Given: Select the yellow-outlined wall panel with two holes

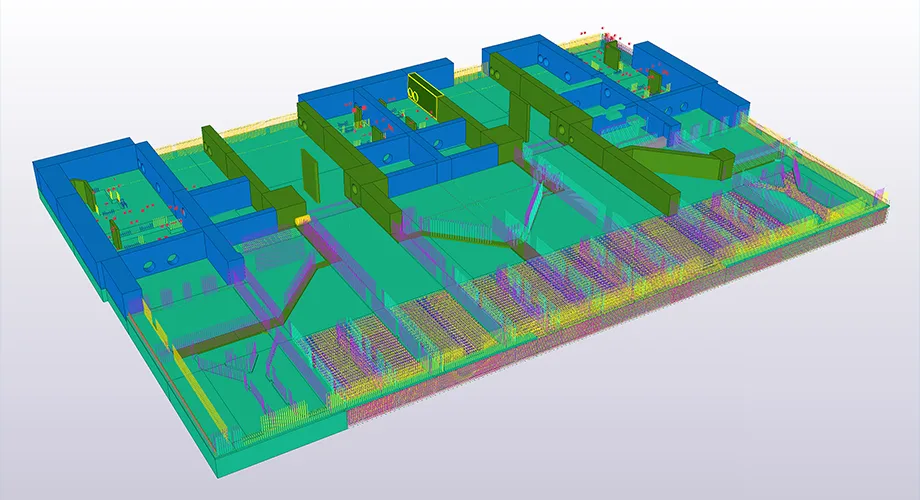Looking at the screenshot, I should (427, 97).
